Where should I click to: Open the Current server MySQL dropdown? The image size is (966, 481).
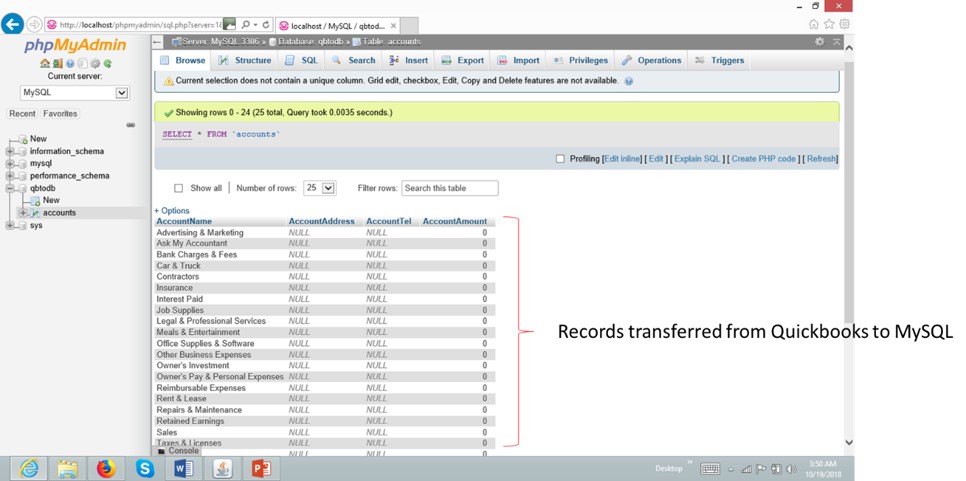(75, 93)
